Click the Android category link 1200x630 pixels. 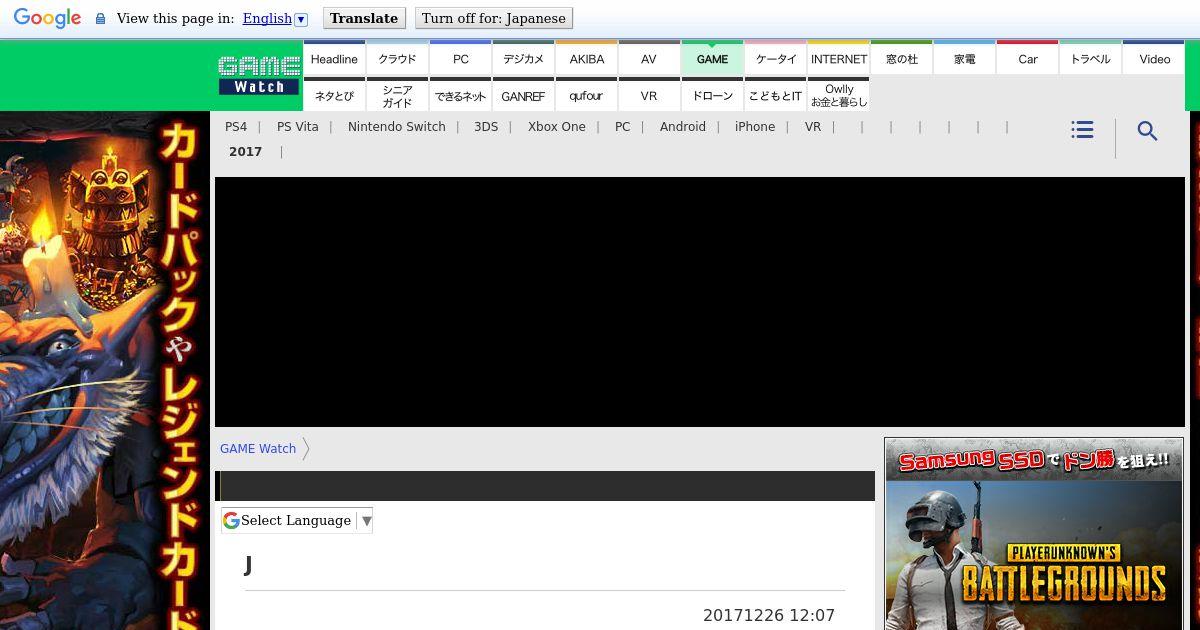point(683,127)
